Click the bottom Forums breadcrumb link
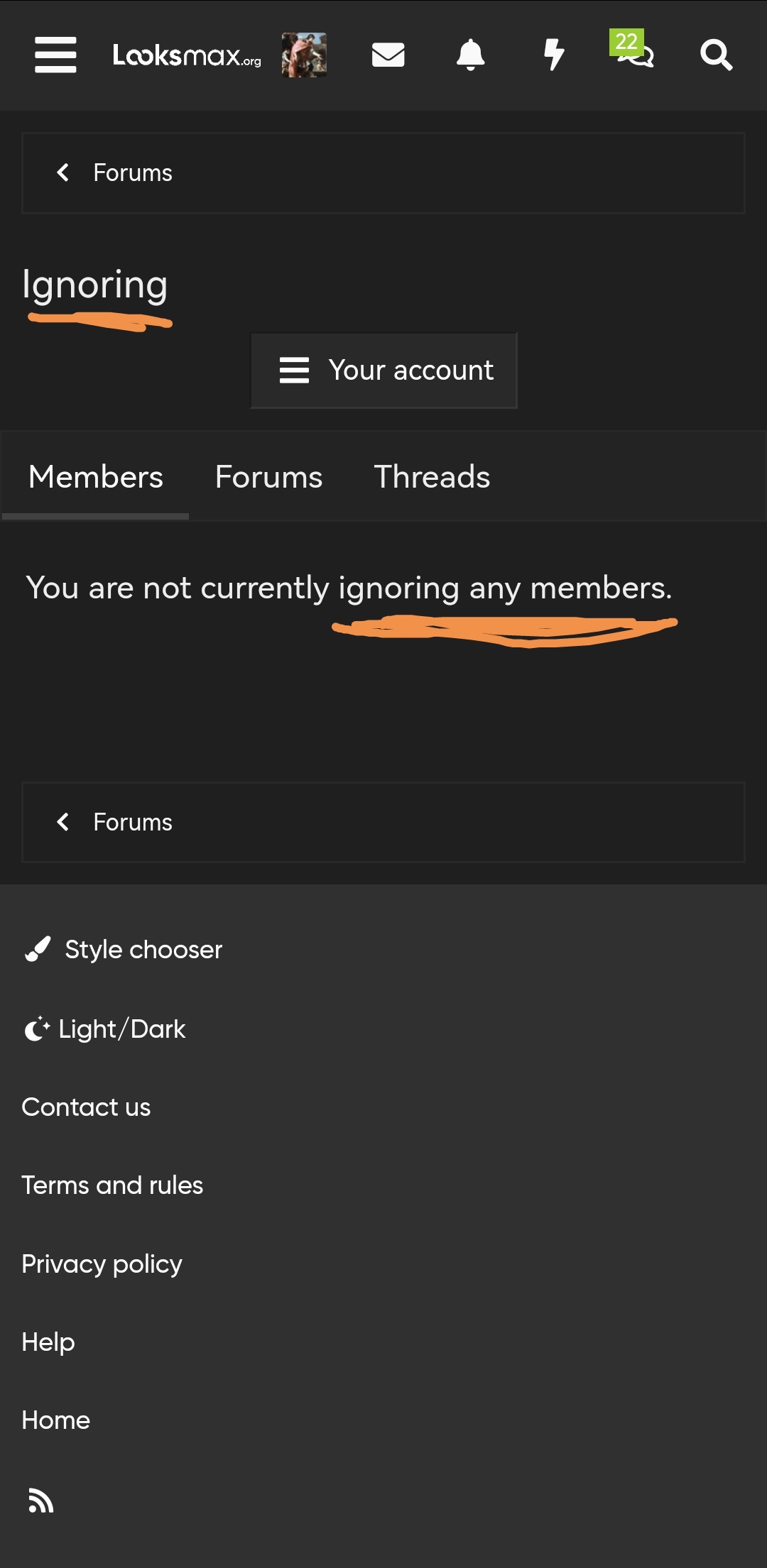 (132, 822)
